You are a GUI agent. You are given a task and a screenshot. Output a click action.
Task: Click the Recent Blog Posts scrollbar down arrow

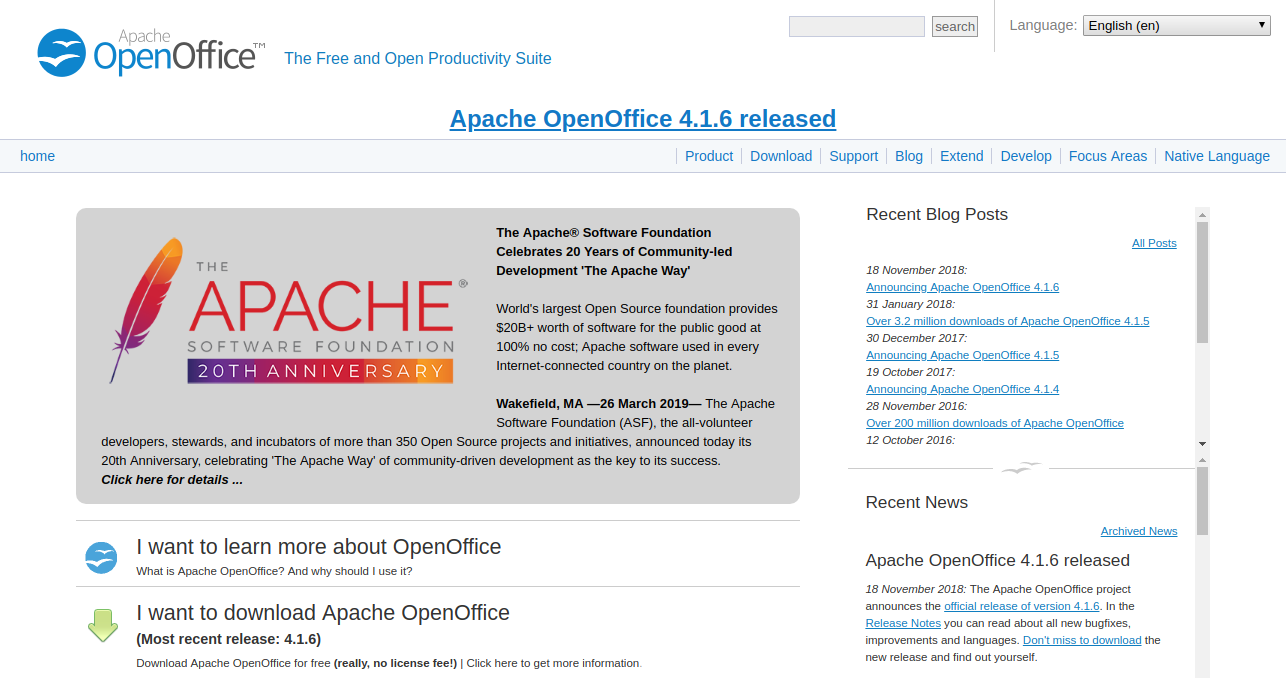click(x=1202, y=444)
